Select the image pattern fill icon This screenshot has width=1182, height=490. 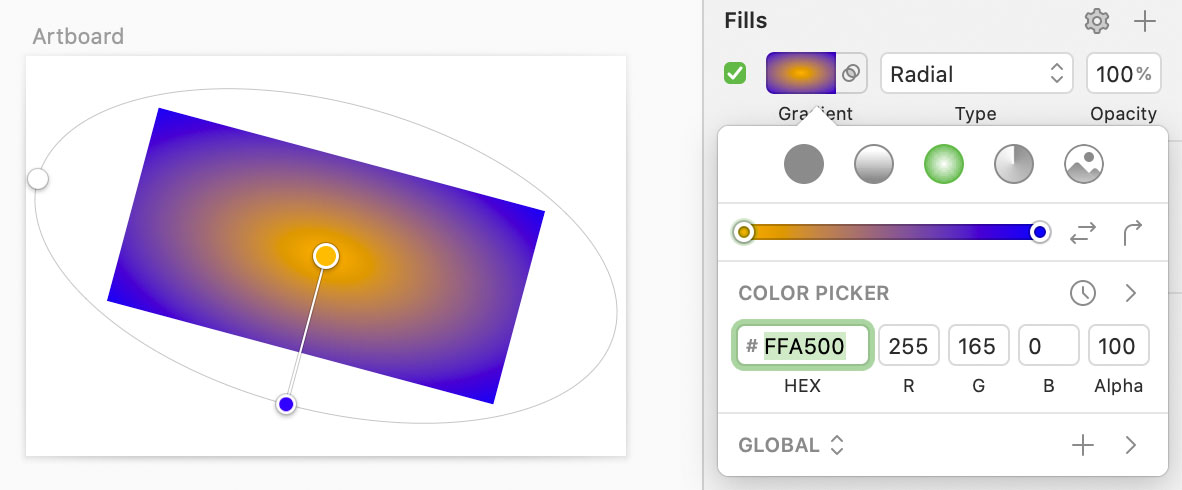(1084, 163)
